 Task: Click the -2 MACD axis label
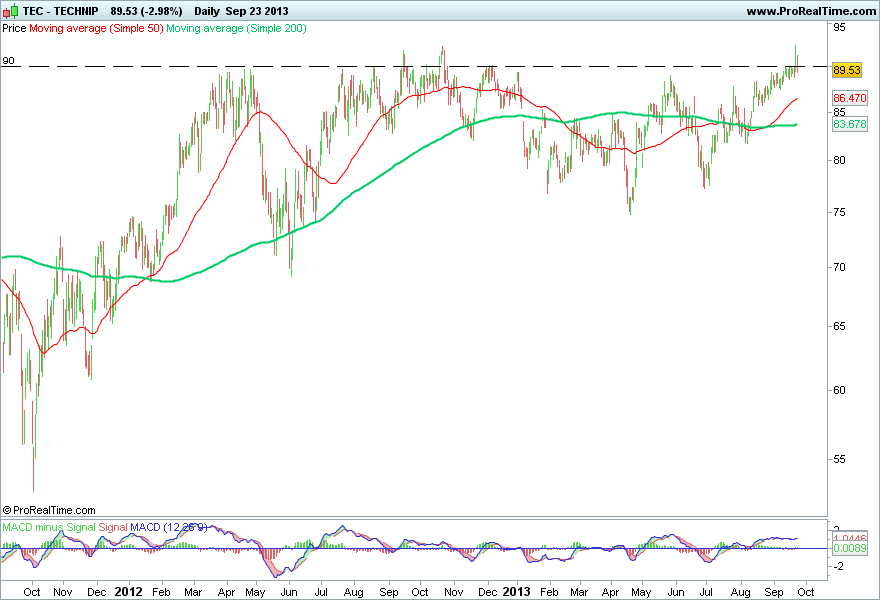[x=836, y=566]
